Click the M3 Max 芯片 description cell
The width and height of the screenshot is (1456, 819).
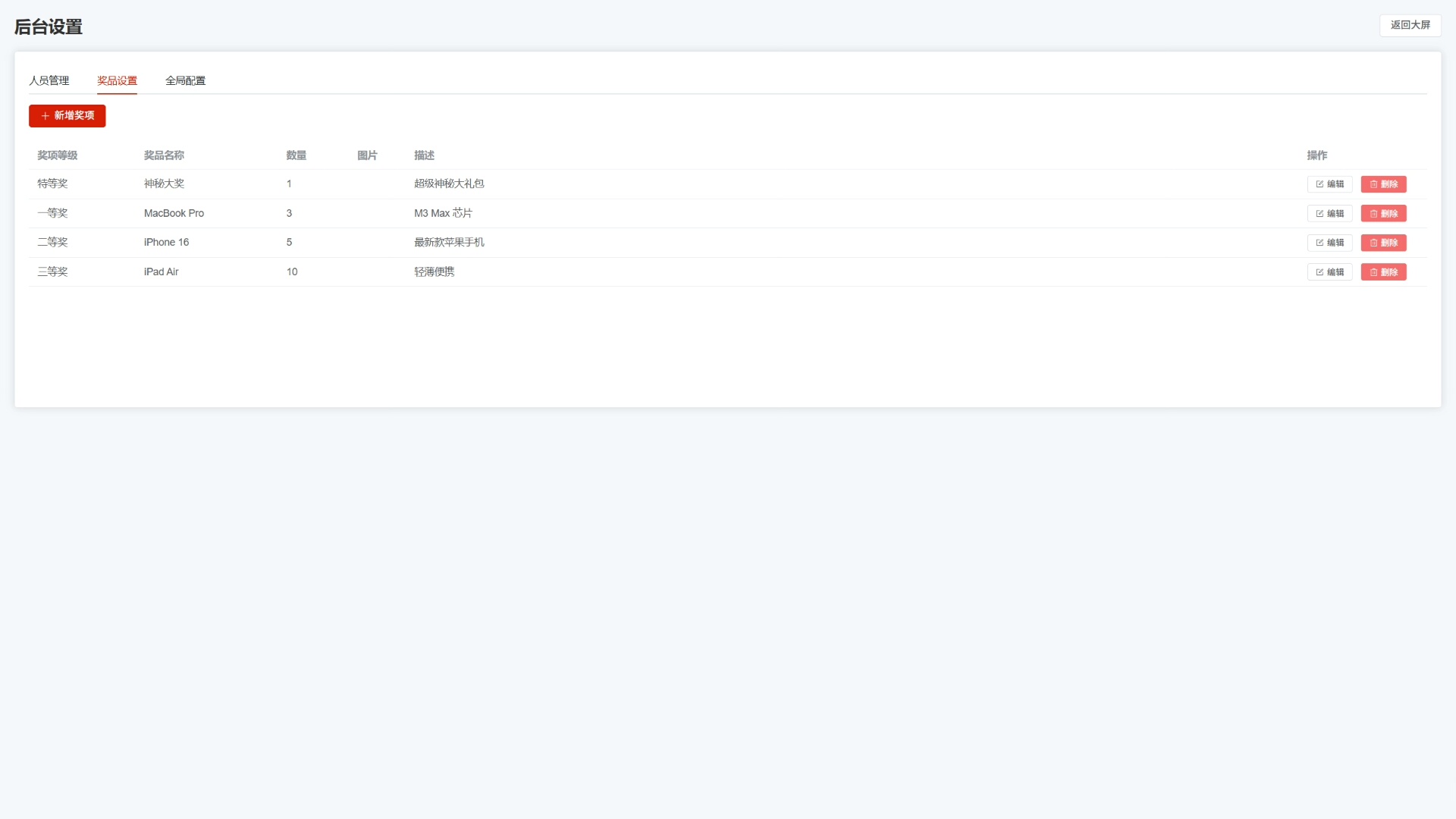click(x=443, y=213)
